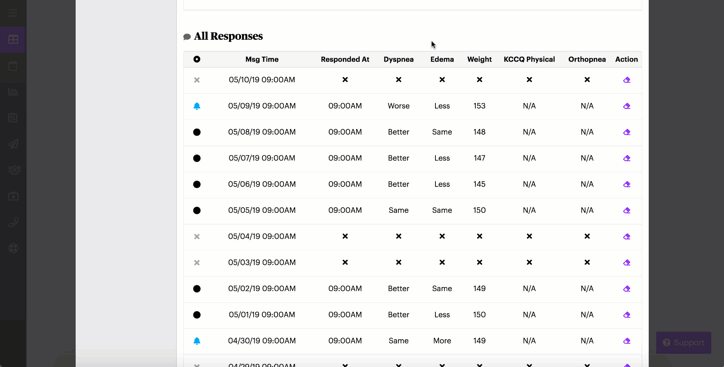Click the eraser action icon for 05/01/19
Image resolution: width=724 pixels, height=367 pixels.
[627, 315]
